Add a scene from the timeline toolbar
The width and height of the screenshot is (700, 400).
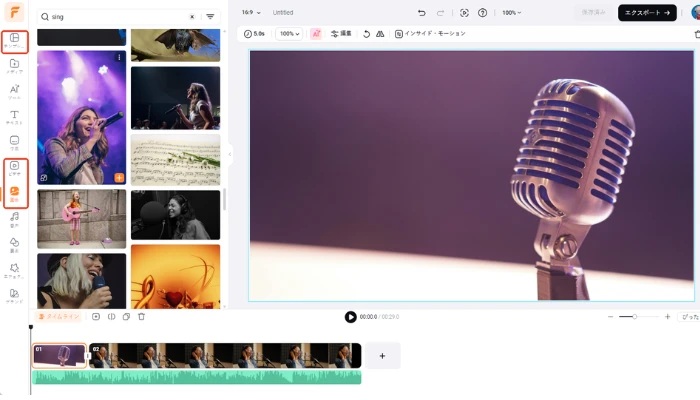(x=96, y=317)
